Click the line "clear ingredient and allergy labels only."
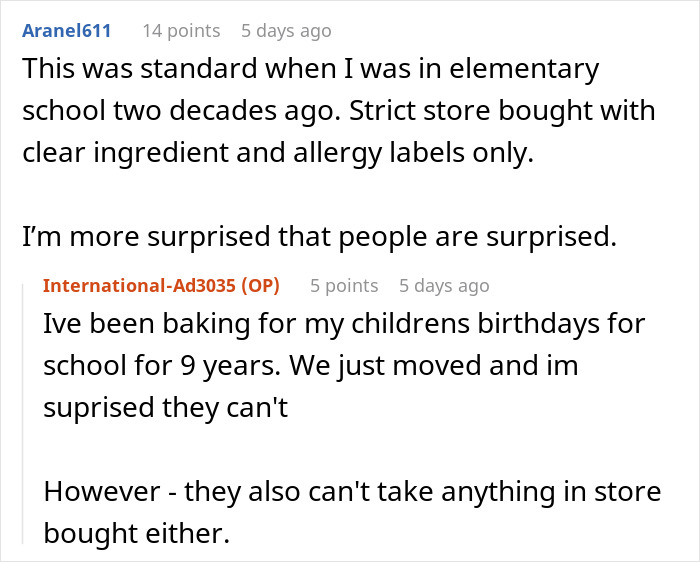Screen dimensions: 700x562 coord(277,154)
